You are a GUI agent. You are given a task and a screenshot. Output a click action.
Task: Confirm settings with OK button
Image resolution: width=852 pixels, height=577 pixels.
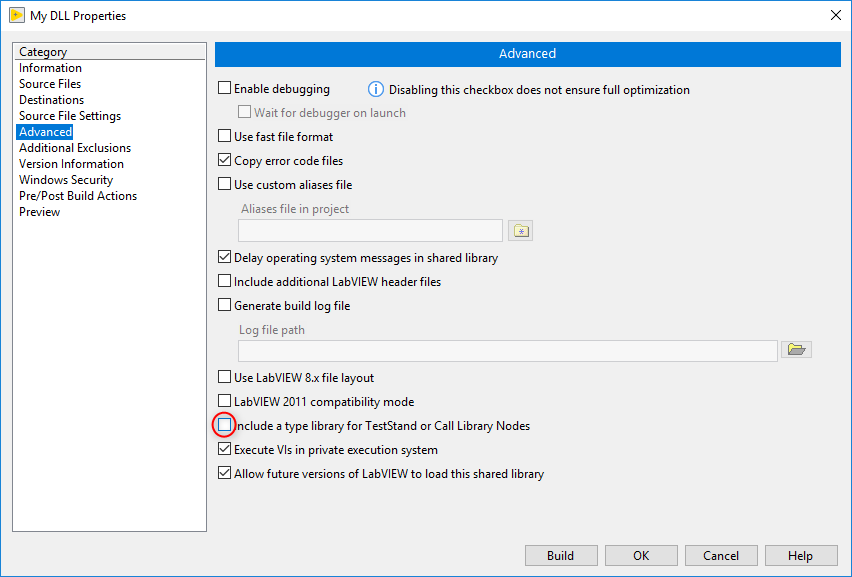[x=641, y=555]
